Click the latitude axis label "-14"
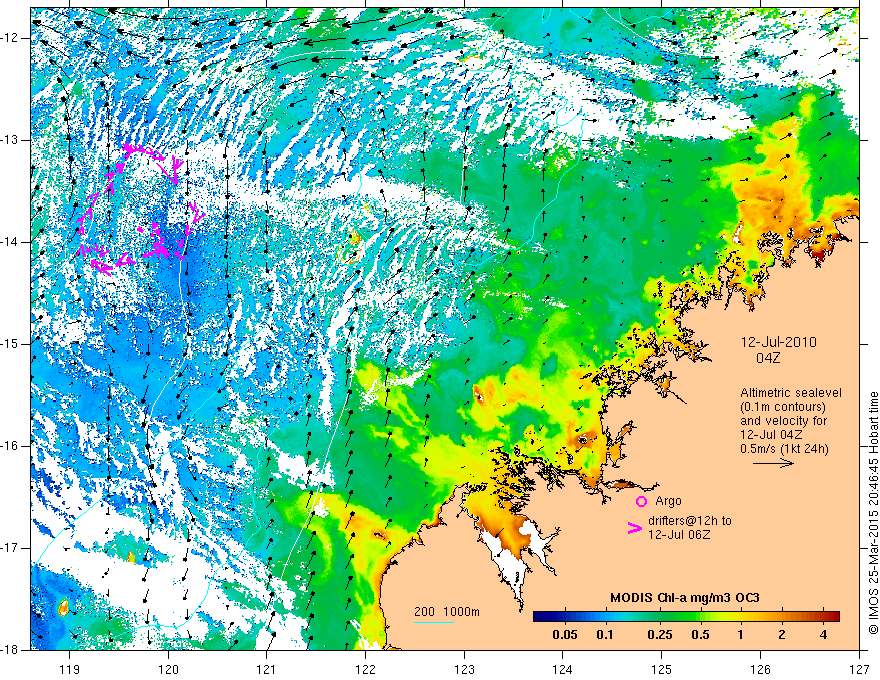880x680 pixels. [x=10, y=242]
